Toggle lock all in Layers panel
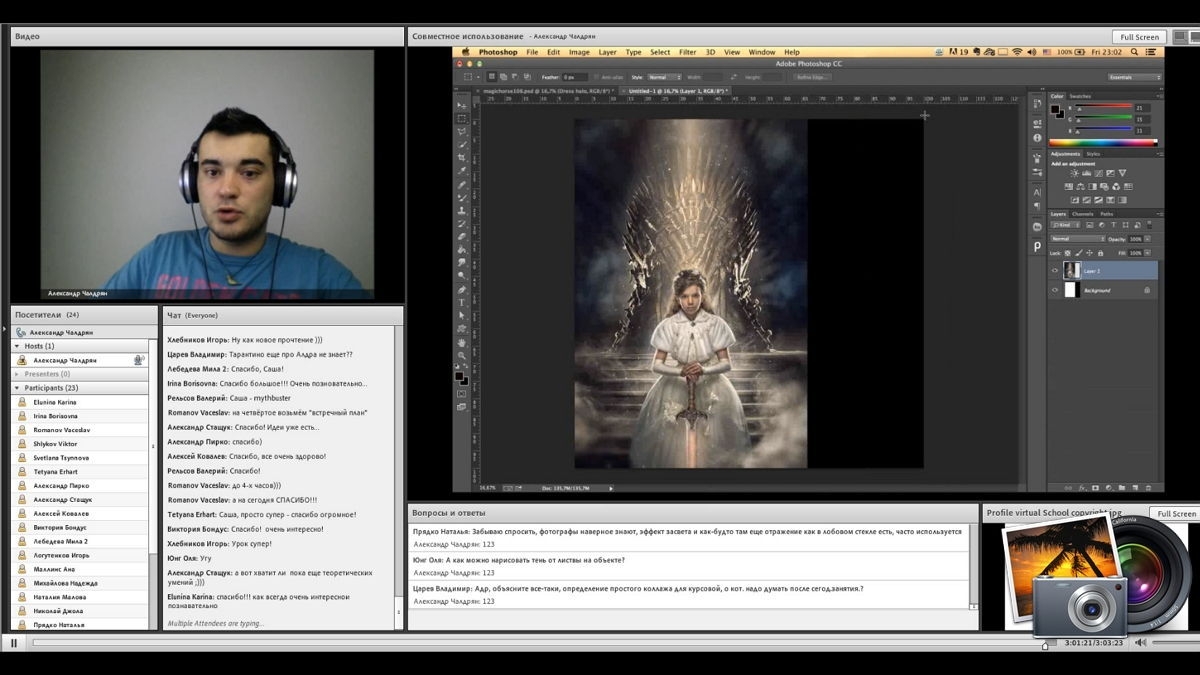 (1101, 253)
